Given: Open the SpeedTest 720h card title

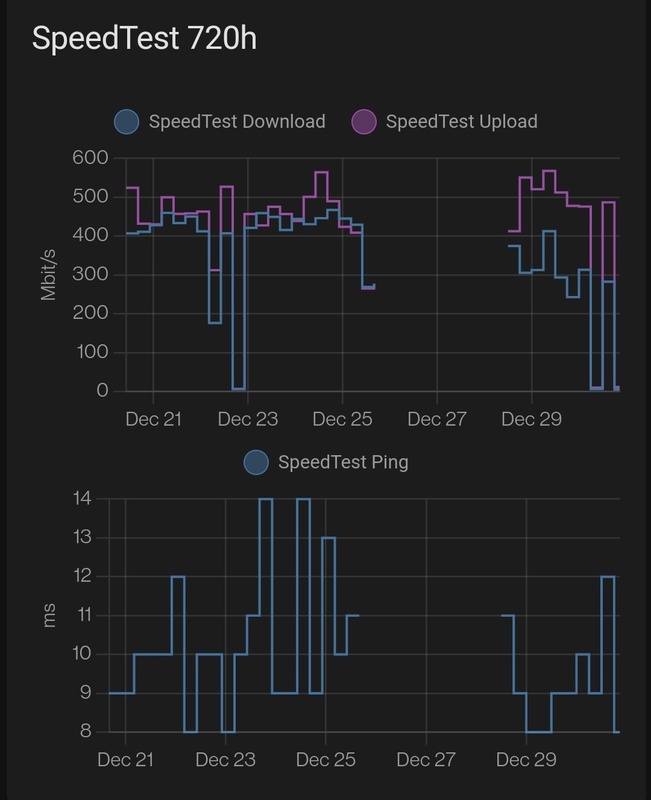Looking at the screenshot, I should coord(145,39).
